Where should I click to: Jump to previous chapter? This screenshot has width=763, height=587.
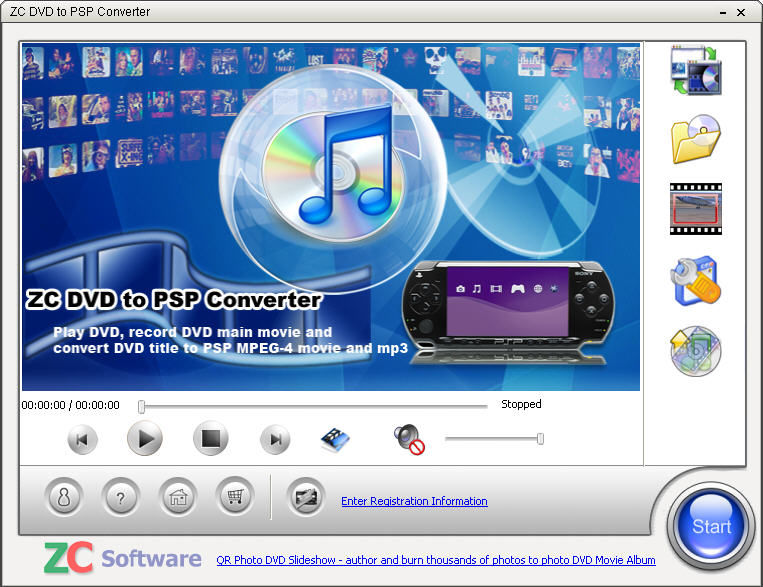coord(82,440)
